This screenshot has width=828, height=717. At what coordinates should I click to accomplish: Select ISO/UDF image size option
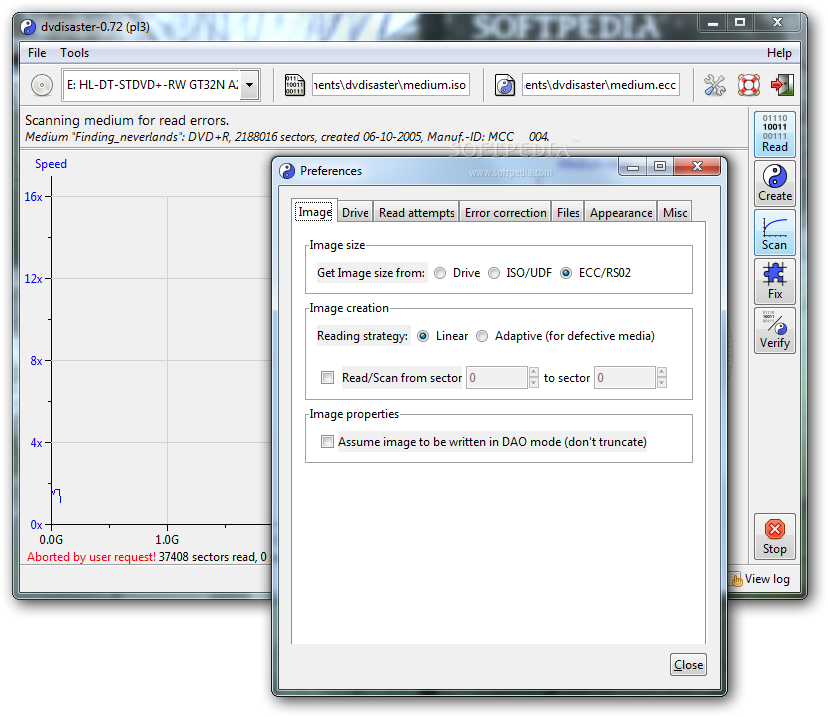[494, 273]
